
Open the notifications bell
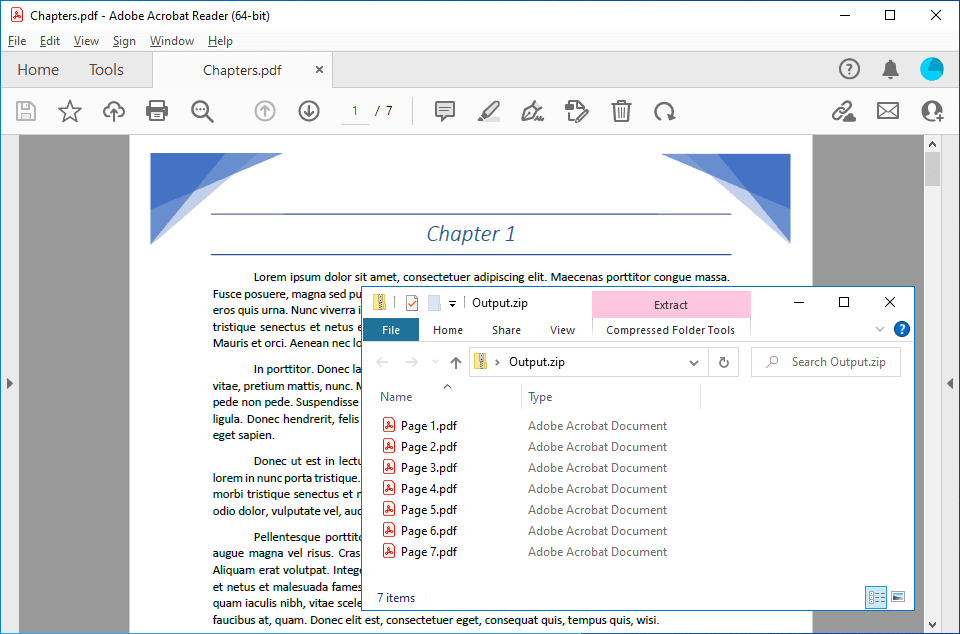890,69
